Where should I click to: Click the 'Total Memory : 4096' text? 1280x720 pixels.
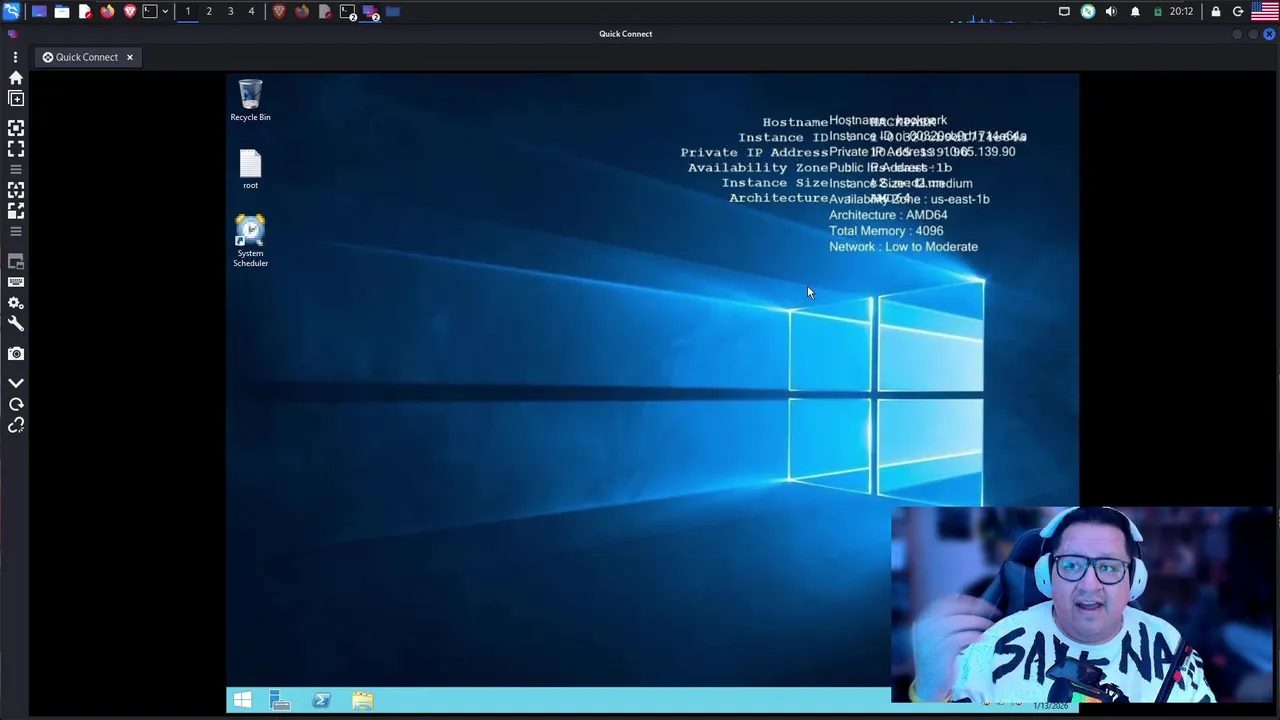tap(886, 231)
